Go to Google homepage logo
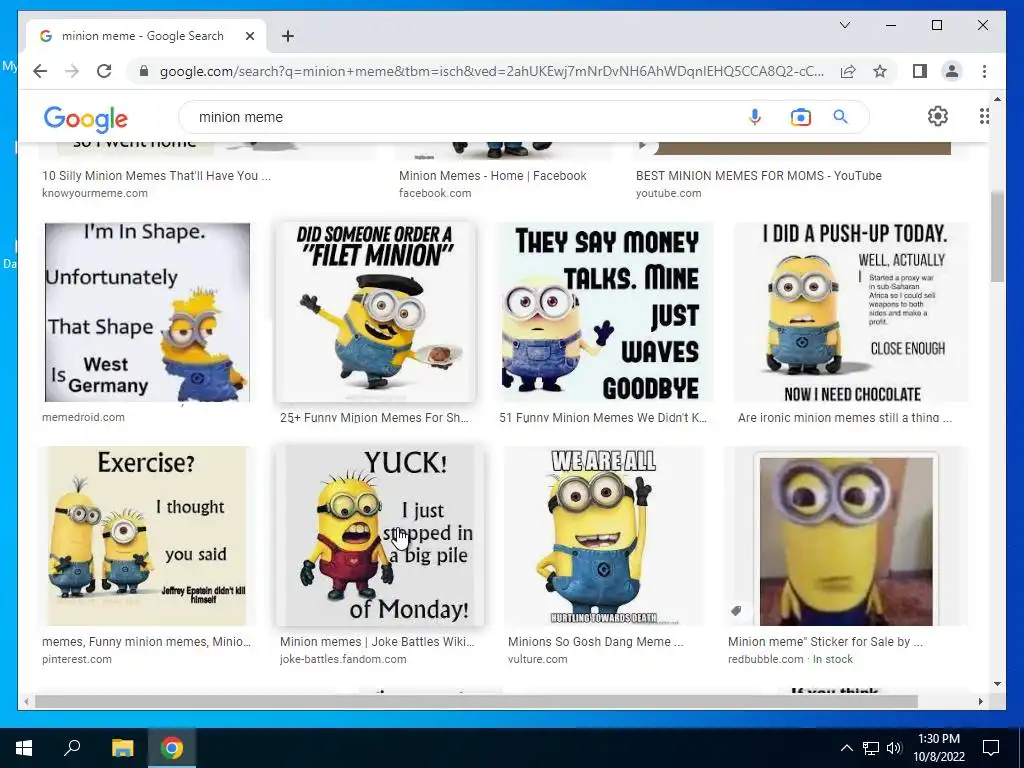The height and width of the screenshot is (768, 1024). pyautogui.click(x=86, y=119)
